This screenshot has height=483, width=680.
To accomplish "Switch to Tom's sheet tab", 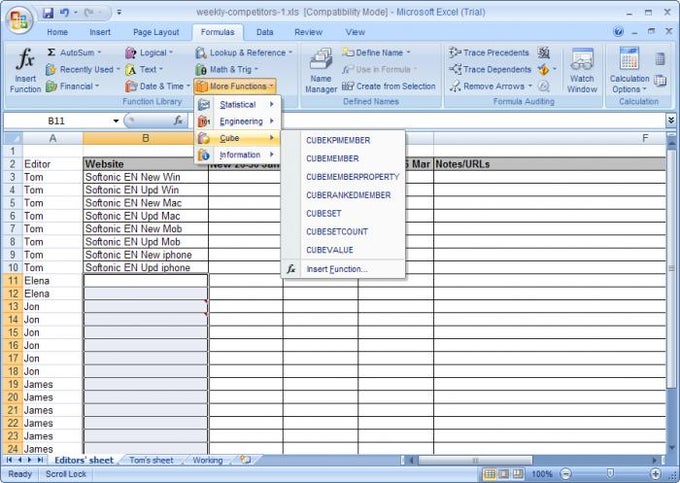I will (151, 460).
